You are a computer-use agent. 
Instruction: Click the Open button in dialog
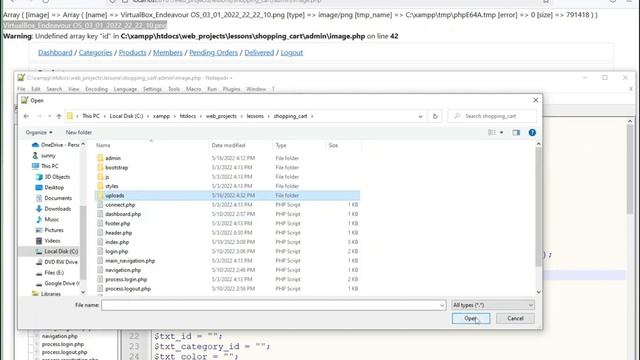point(471,318)
